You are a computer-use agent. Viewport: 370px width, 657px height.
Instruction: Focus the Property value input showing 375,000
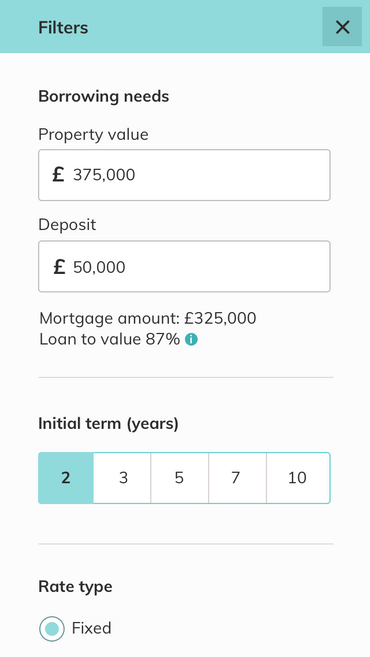click(184, 175)
